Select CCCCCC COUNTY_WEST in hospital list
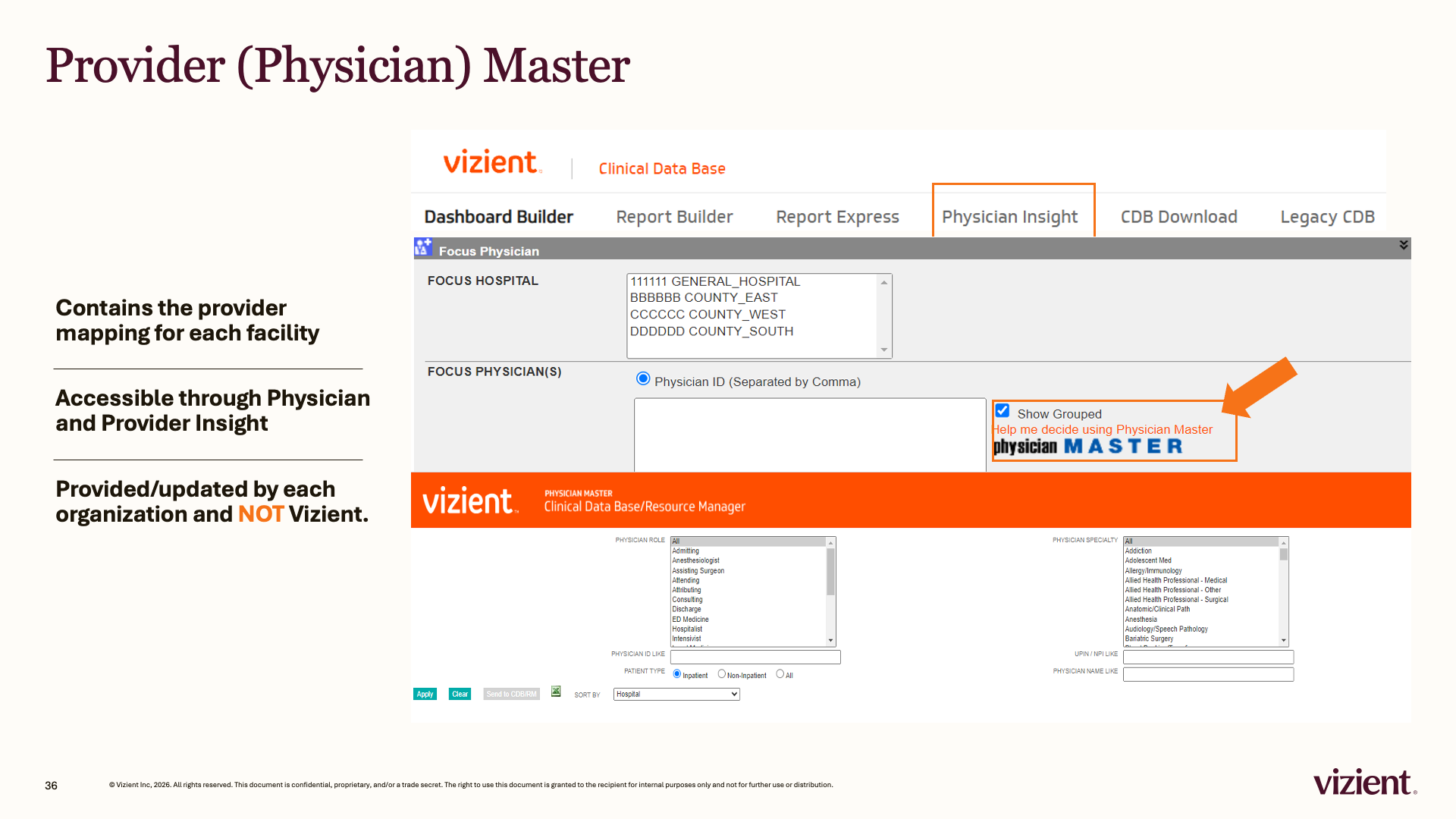The width and height of the screenshot is (1456, 819). coord(708,315)
